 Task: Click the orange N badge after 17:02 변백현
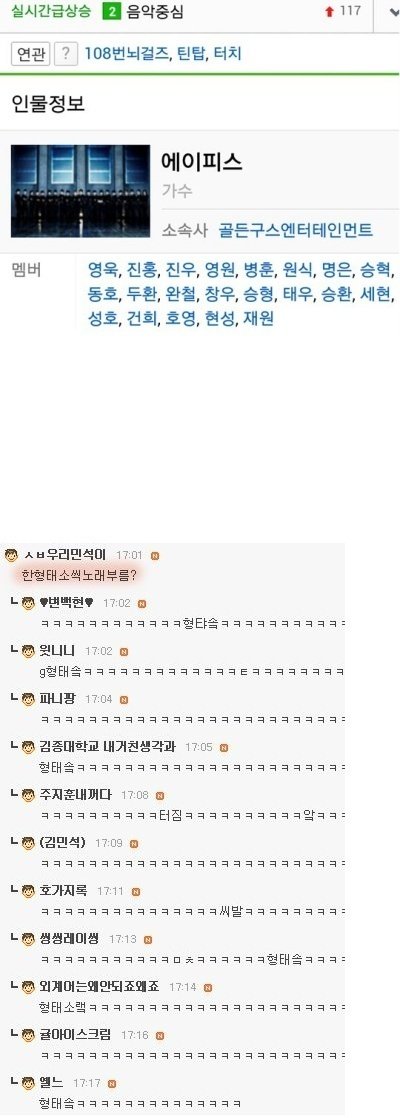pos(142,604)
